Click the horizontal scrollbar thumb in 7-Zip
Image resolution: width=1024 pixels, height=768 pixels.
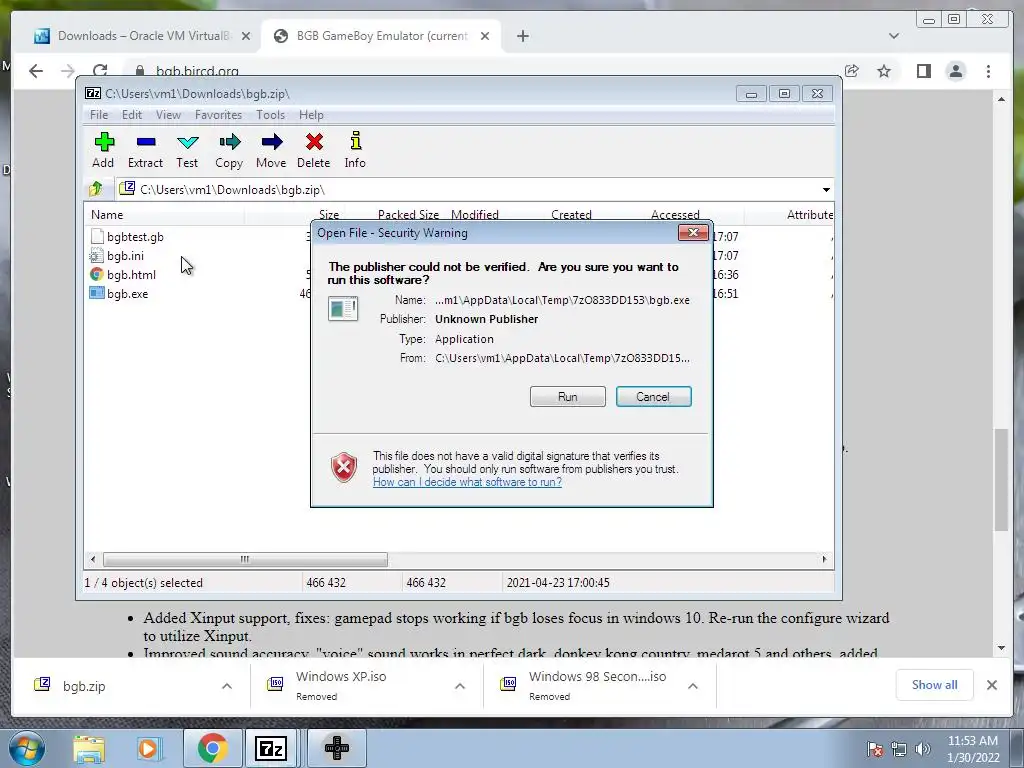click(x=245, y=559)
